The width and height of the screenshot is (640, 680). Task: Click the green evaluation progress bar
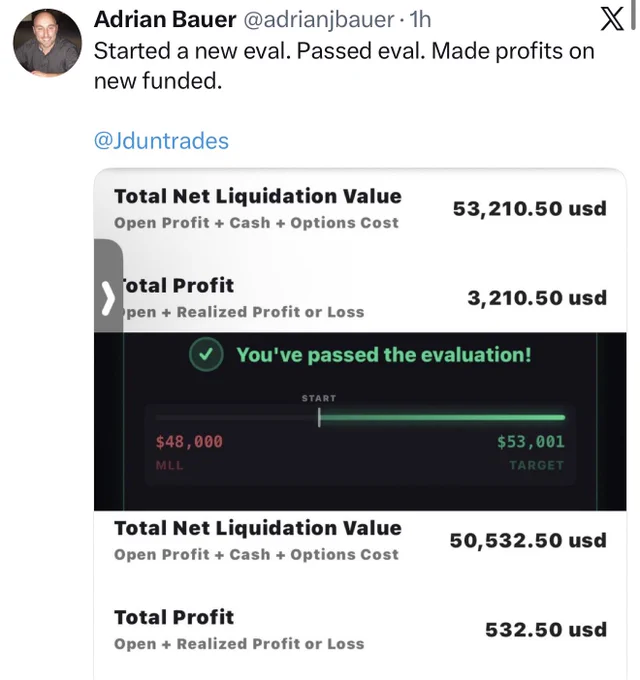442,417
